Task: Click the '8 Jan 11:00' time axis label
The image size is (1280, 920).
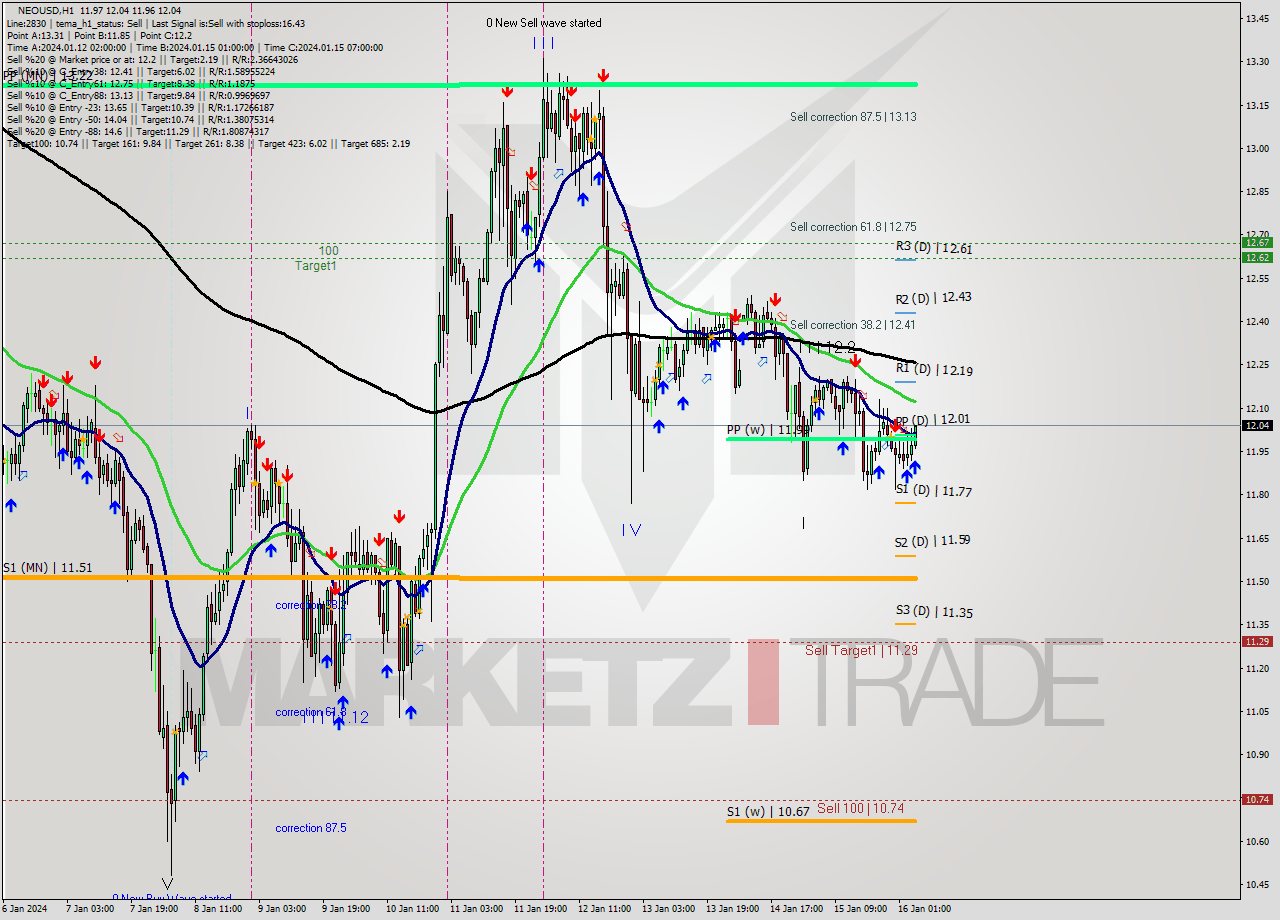Action: click(x=216, y=909)
